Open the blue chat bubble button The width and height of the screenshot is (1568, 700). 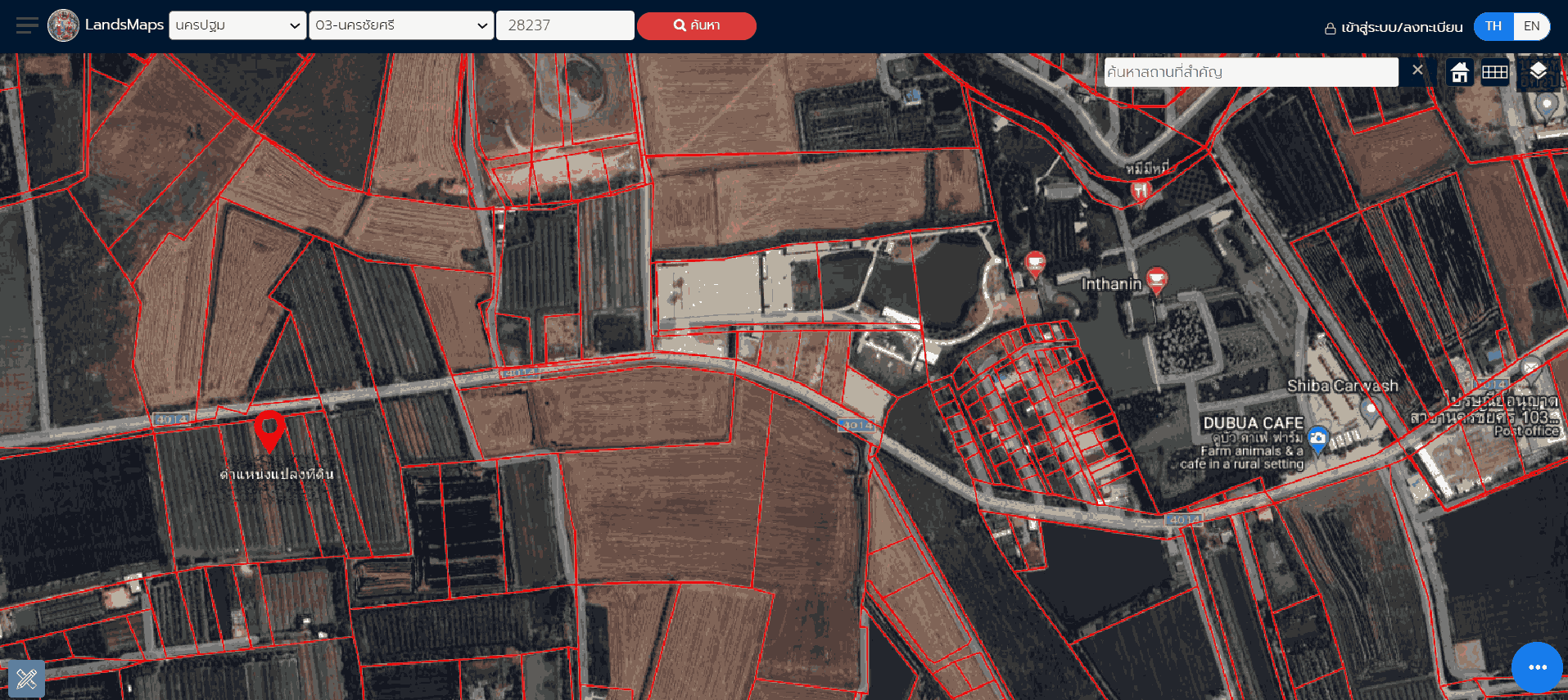[x=1537, y=667]
